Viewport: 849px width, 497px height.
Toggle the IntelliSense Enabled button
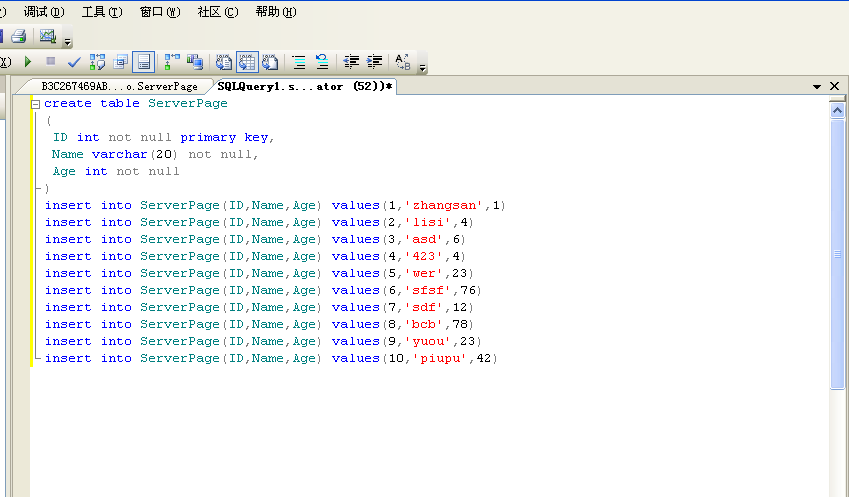pyautogui.click(x=144, y=62)
